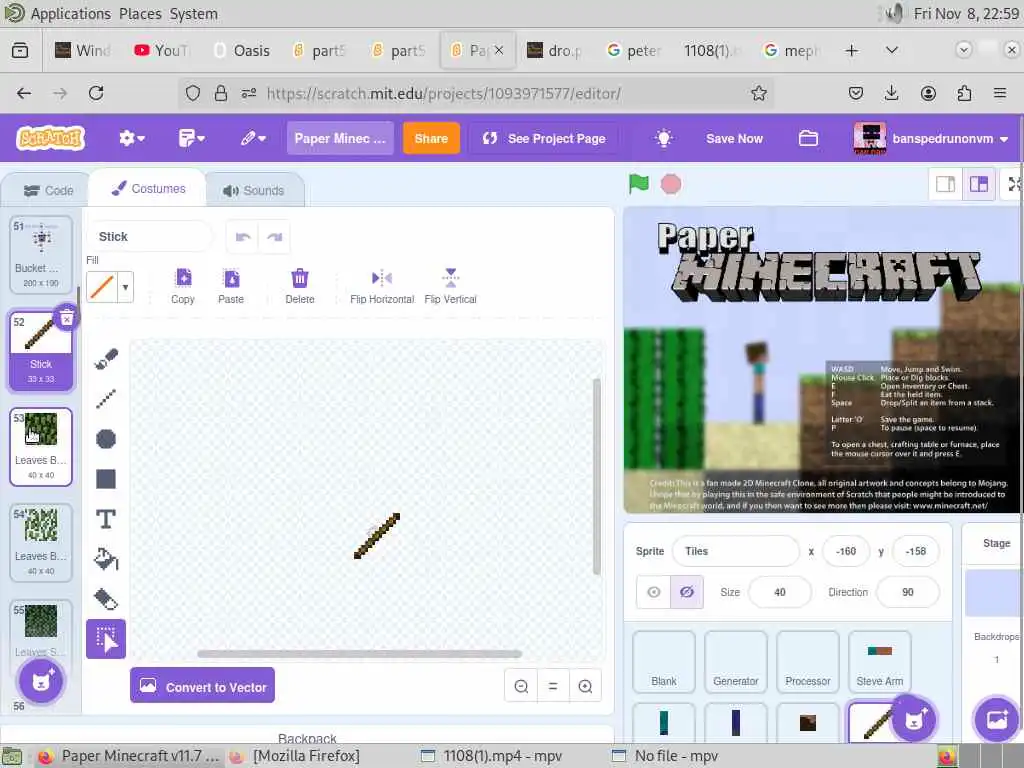Show the sprite with eye icon
This screenshot has height=768, width=1024.
coord(654,592)
